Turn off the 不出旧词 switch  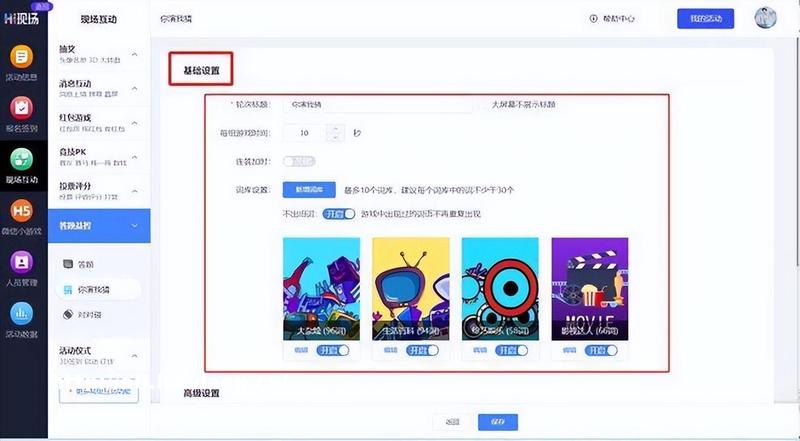tap(339, 214)
